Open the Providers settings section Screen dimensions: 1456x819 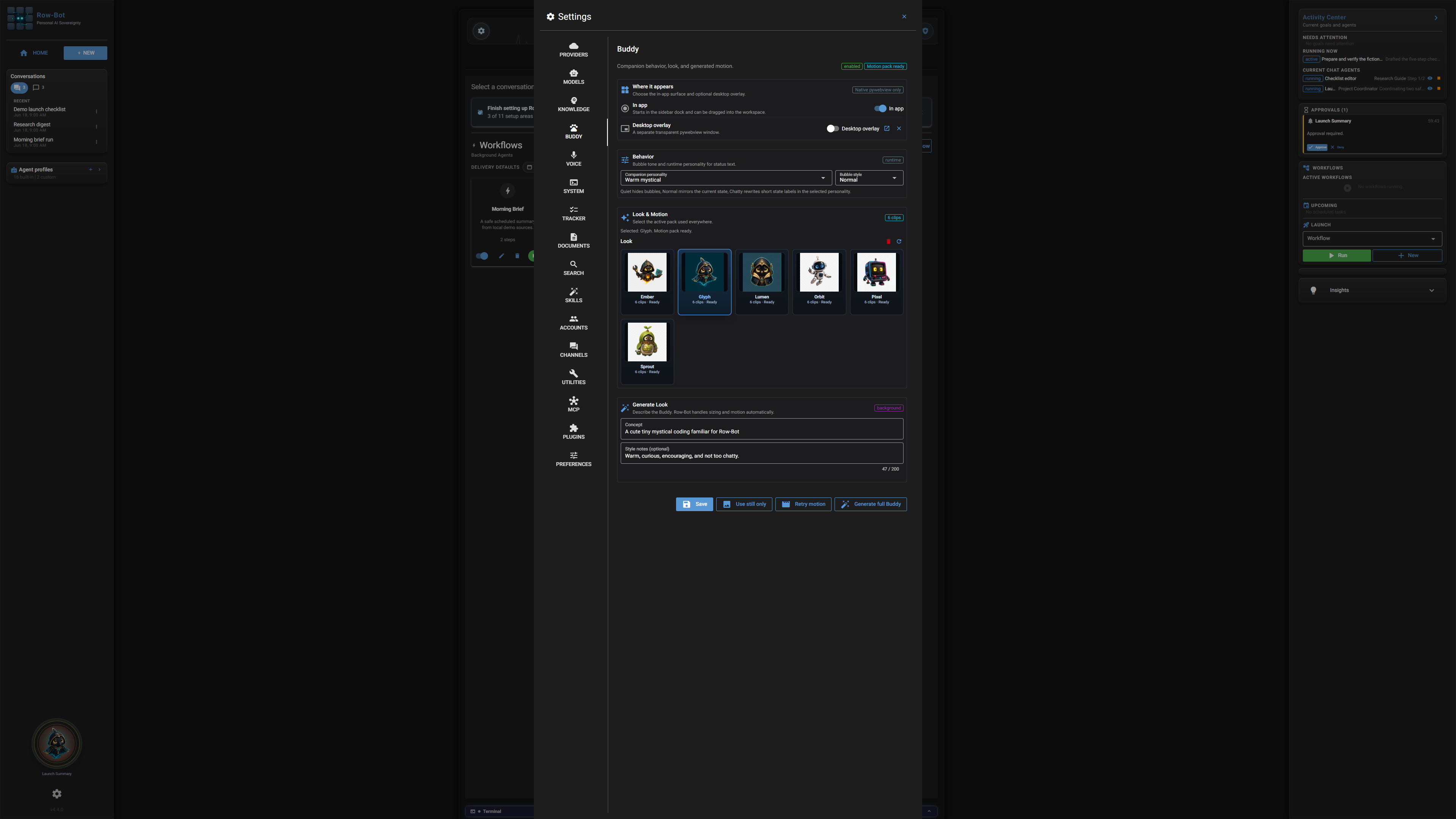(573, 50)
